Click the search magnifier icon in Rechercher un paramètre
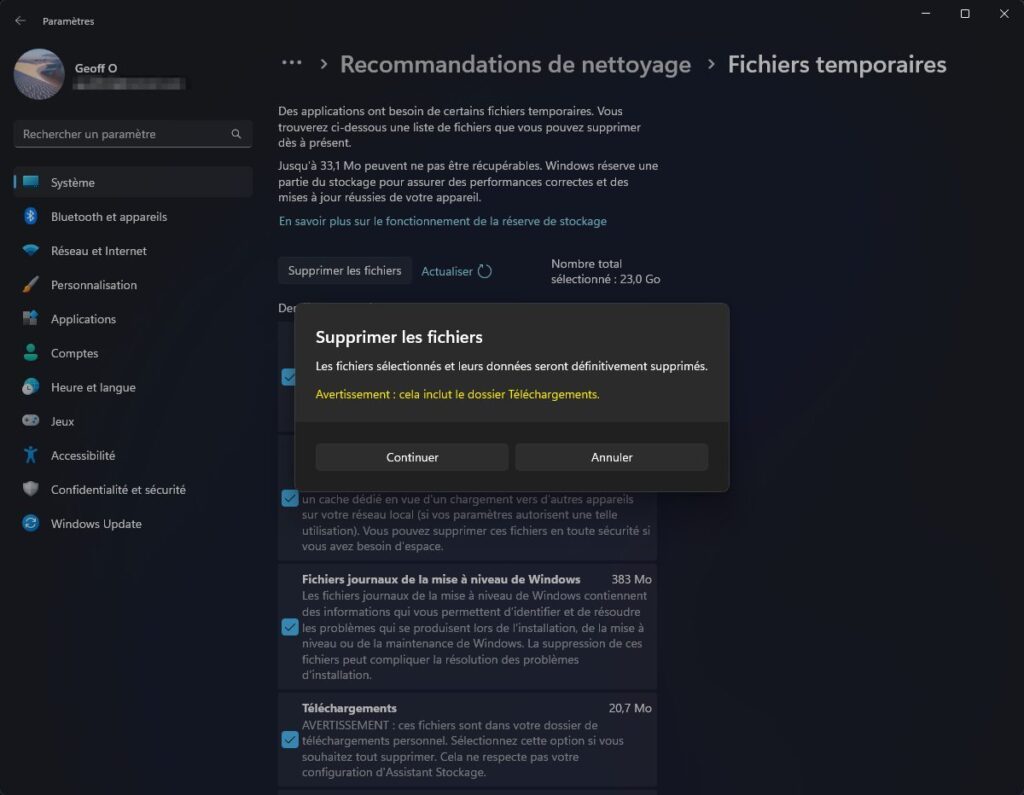 coord(236,134)
